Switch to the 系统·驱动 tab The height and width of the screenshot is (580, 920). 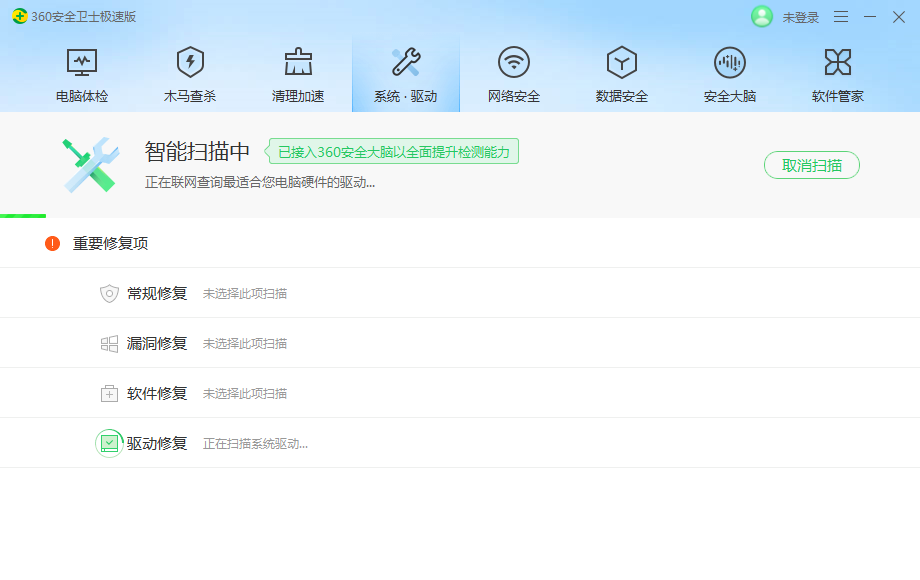pos(405,72)
